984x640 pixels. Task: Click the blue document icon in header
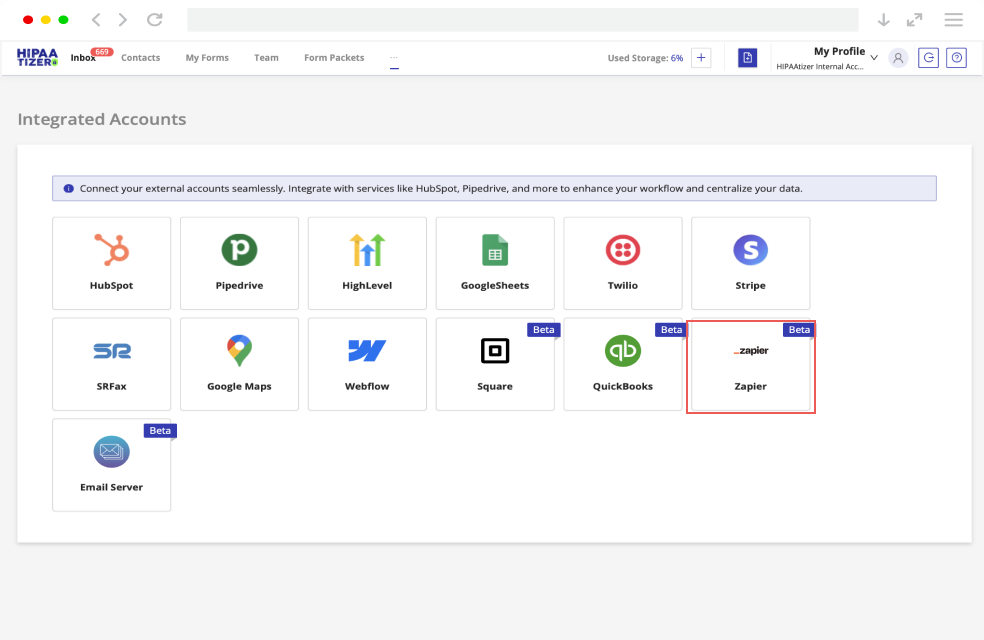pyautogui.click(x=747, y=58)
